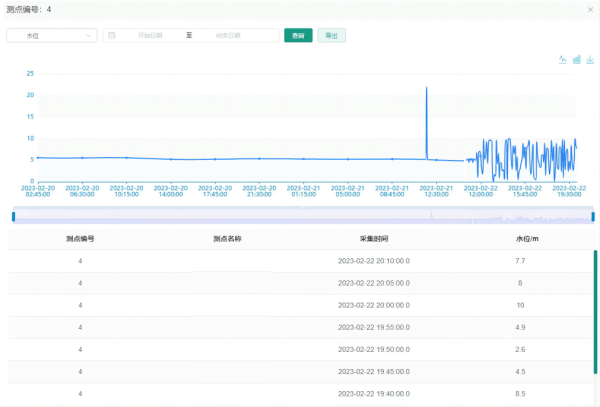Click the table's green vertical scrollbar
The height and width of the screenshot is (407, 600).
[595, 312]
